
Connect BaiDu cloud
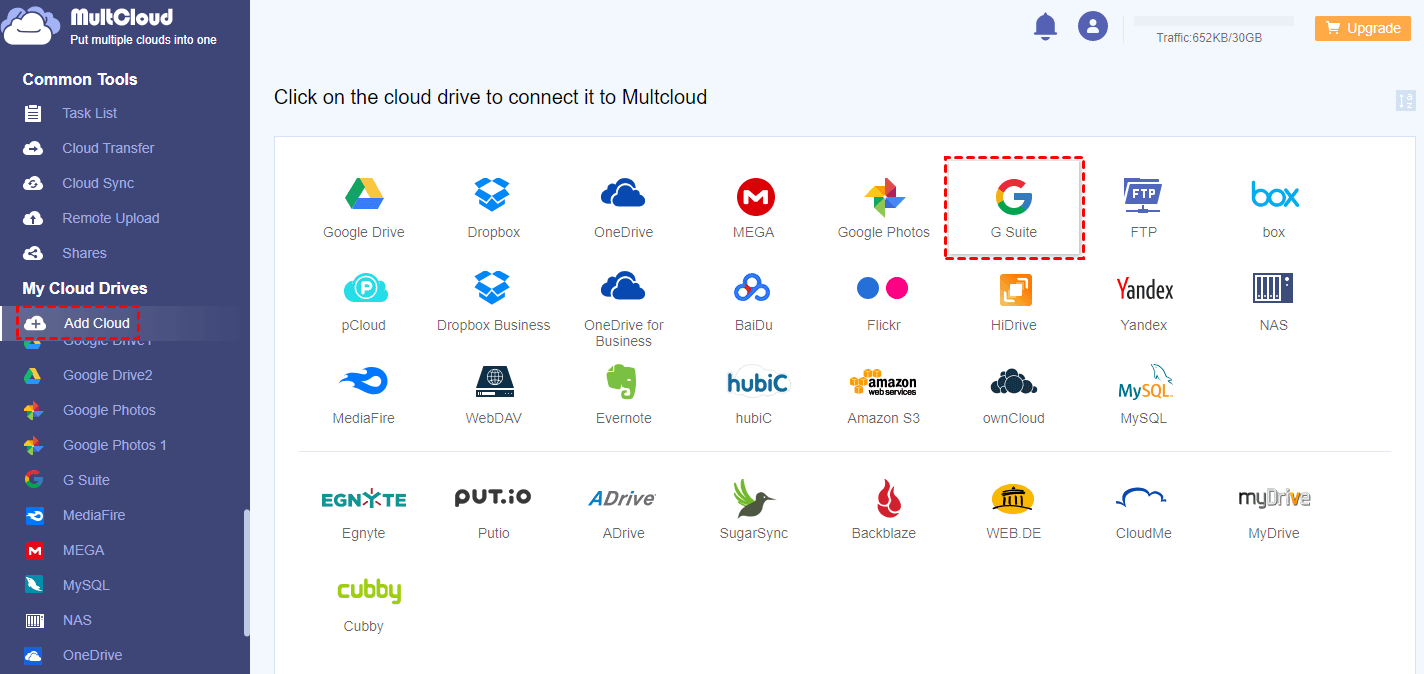coord(754,302)
